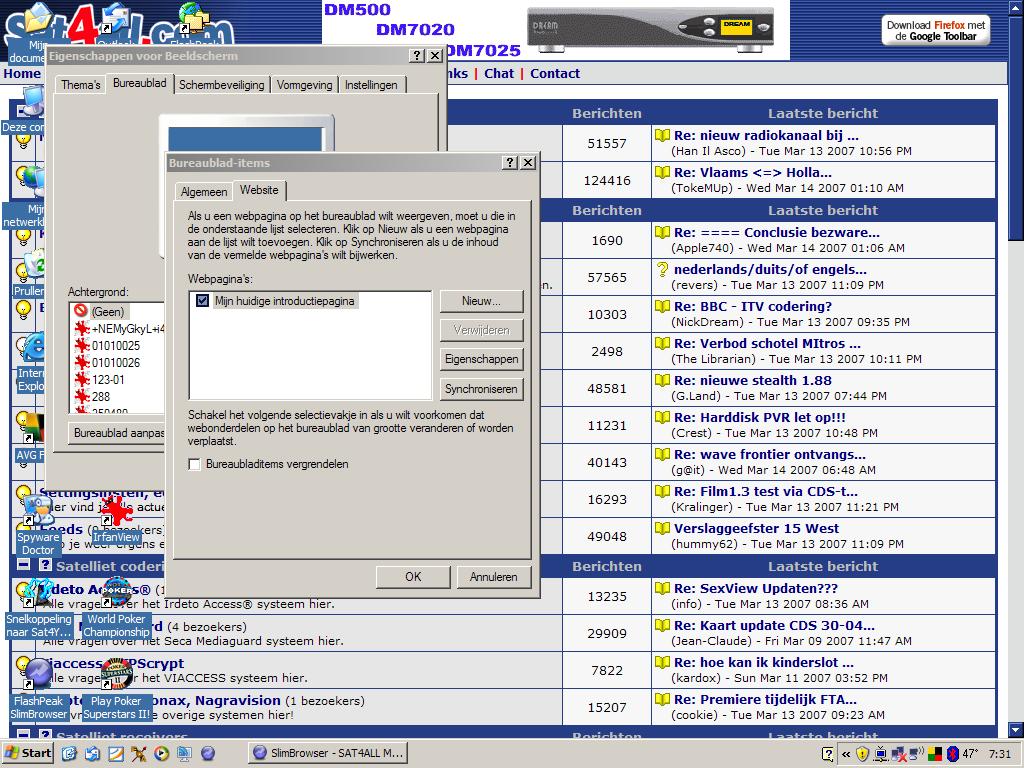Launch Windows Media Player from quick launch
Screen dimensions: 1024x768
[160, 753]
